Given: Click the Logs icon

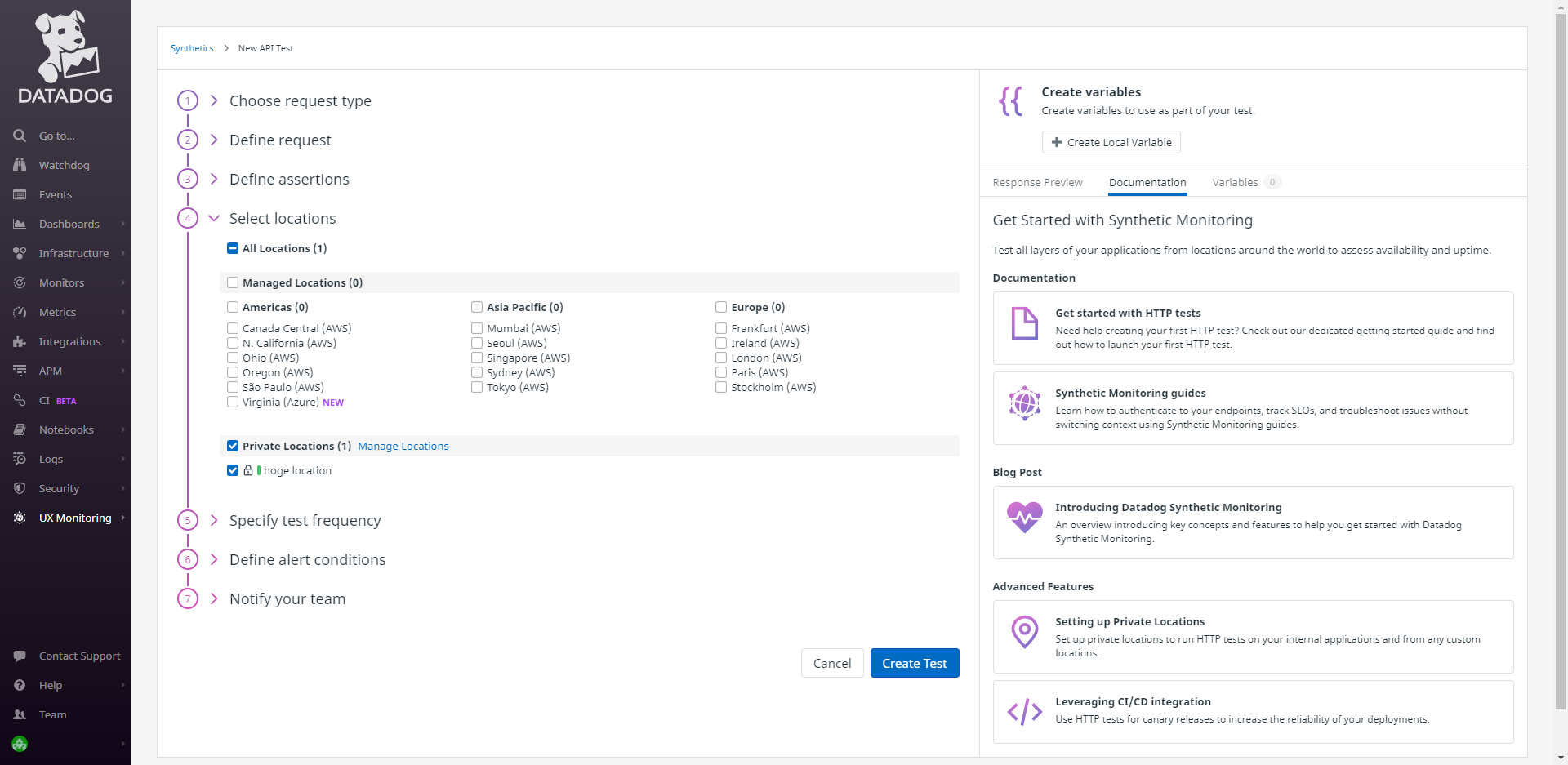Looking at the screenshot, I should (x=20, y=459).
